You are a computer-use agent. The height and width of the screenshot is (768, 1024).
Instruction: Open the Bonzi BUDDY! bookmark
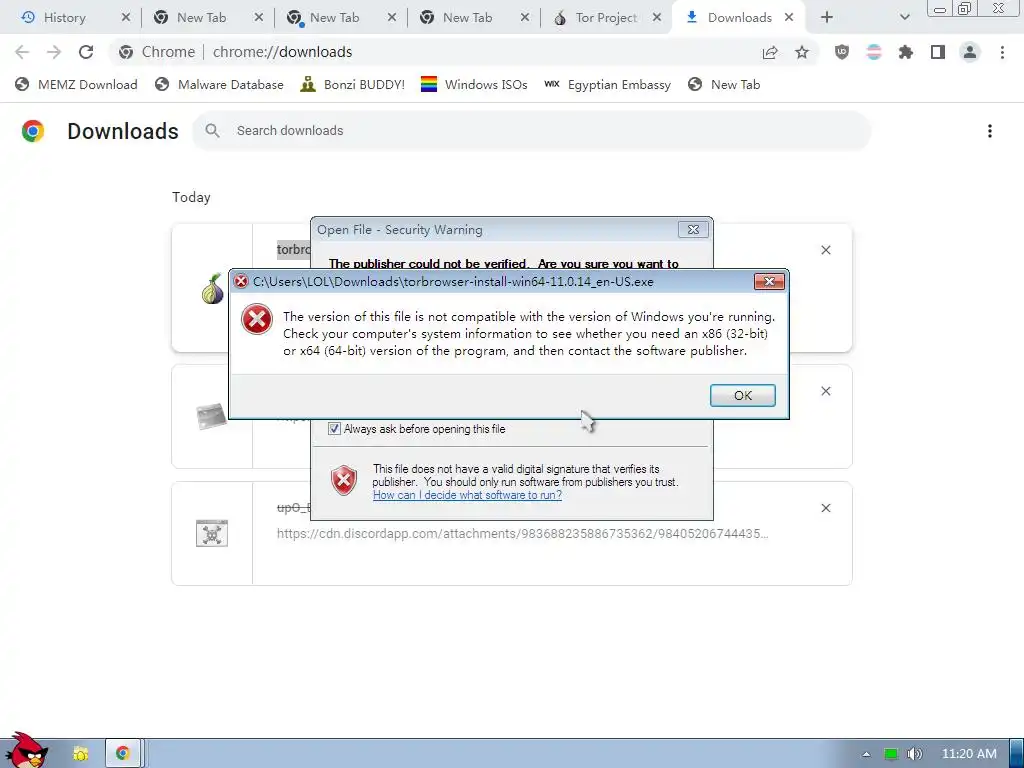click(353, 85)
